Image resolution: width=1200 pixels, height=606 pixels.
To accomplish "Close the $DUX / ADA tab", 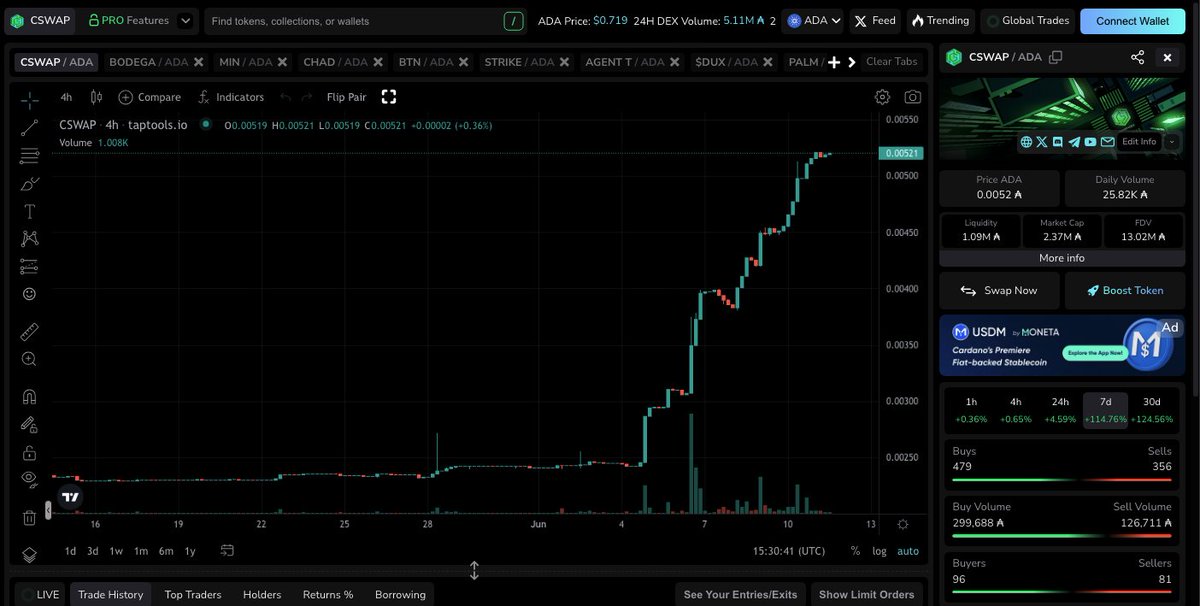I will tap(768, 62).
